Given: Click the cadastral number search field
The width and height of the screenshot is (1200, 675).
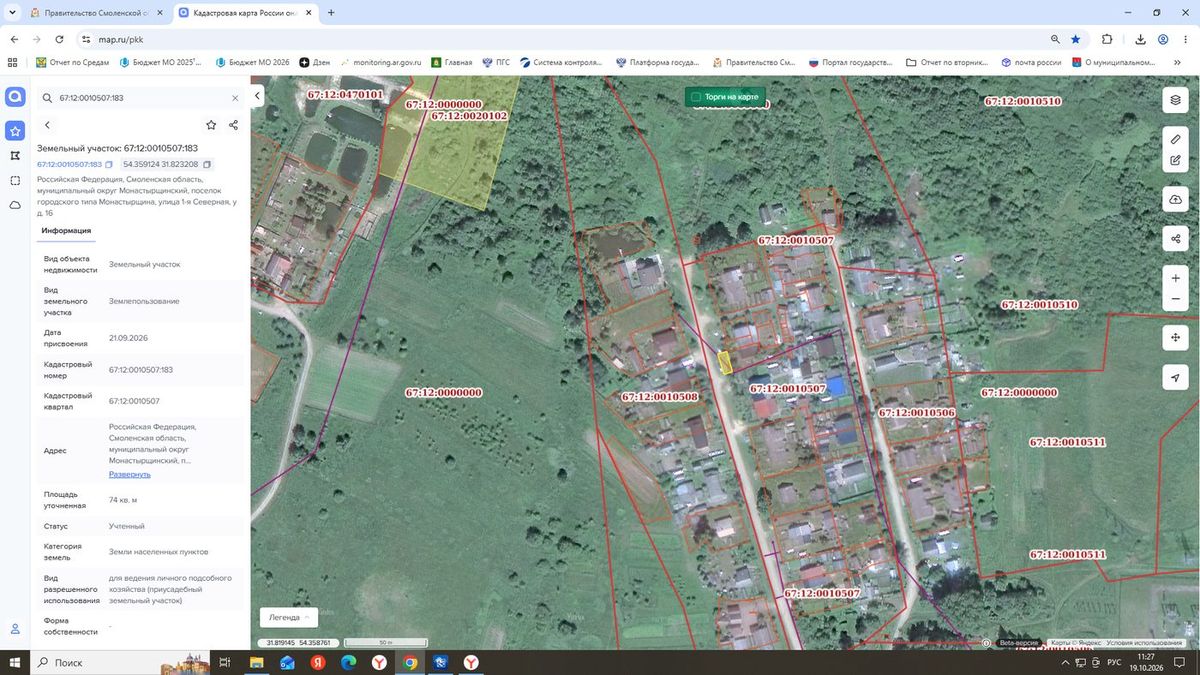Looking at the screenshot, I should click(140, 98).
